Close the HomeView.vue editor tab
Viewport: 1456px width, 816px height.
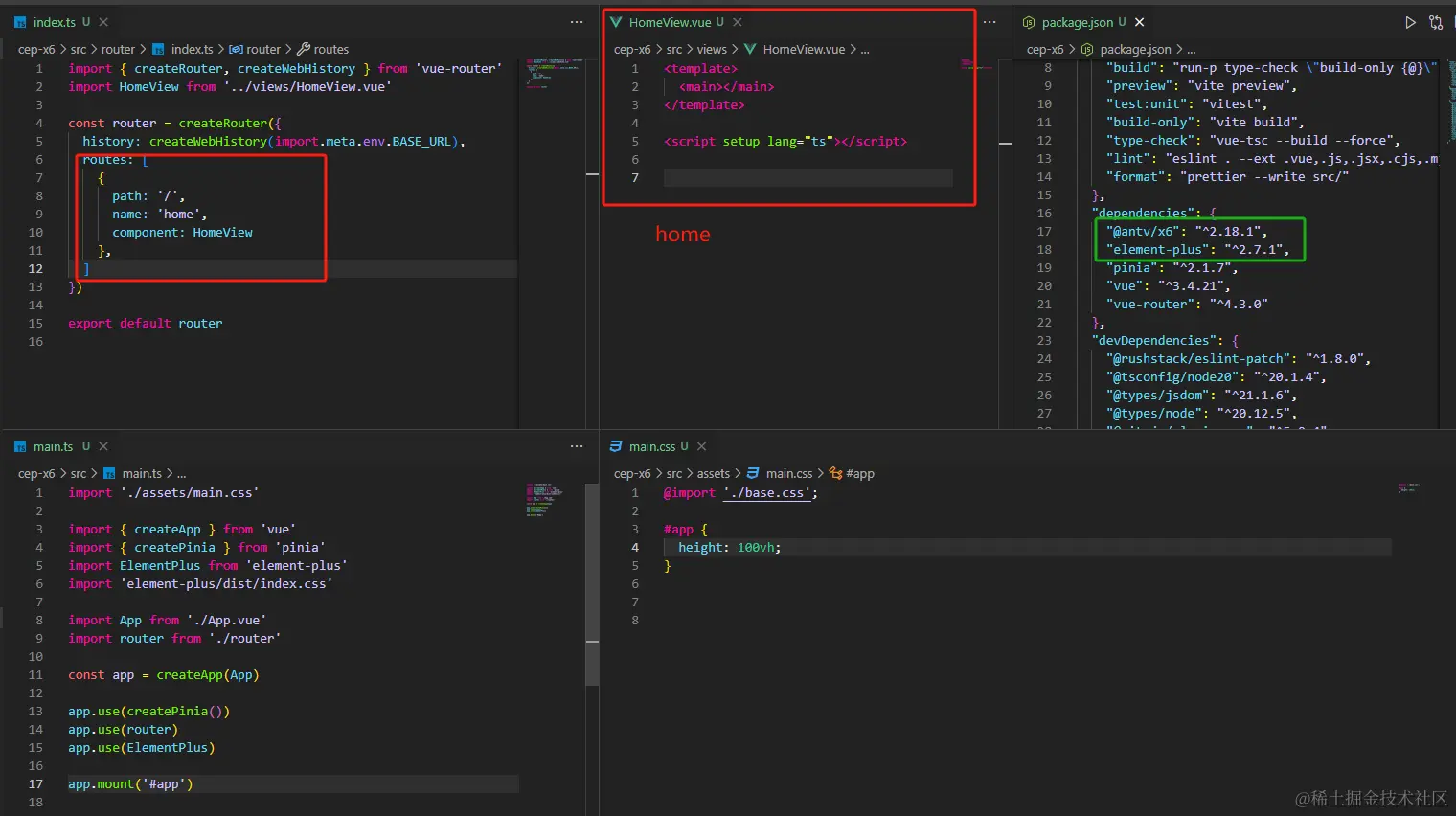[x=737, y=22]
